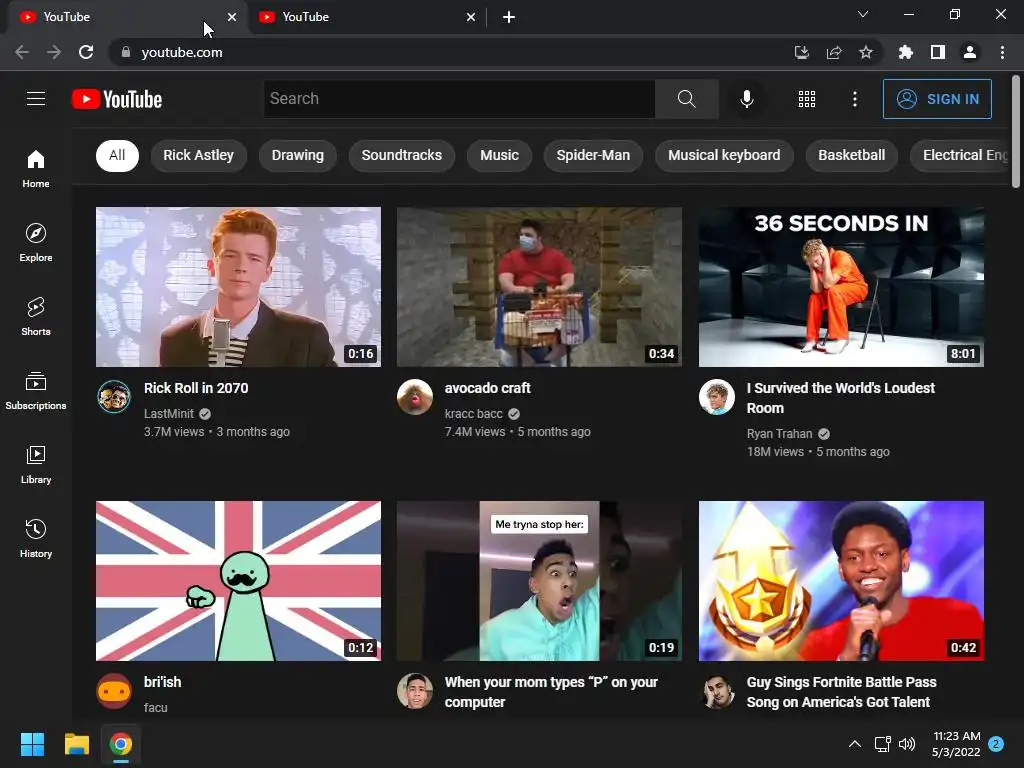Select the Drawing filter chip
The width and height of the screenshot is (1024, 768).
(x=298, y=155)
